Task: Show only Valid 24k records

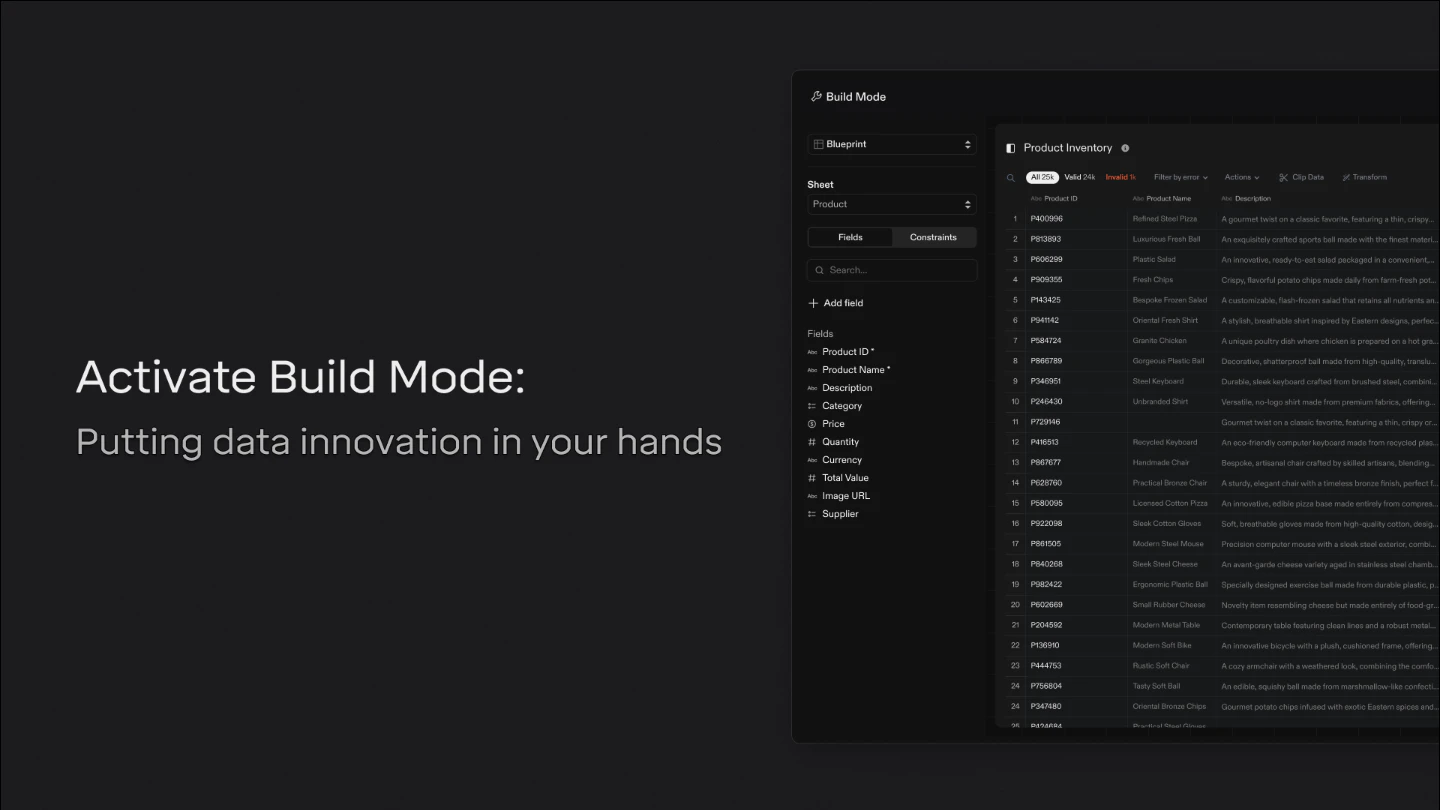Action: [1079, 177]
